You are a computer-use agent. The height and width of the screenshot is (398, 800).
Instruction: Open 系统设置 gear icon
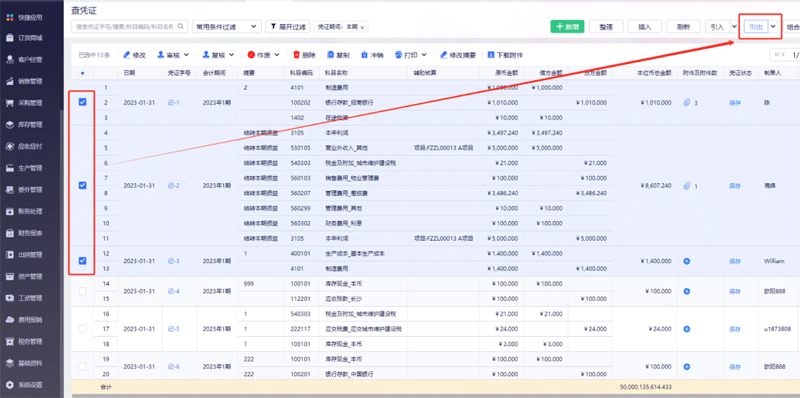point(10,385)
